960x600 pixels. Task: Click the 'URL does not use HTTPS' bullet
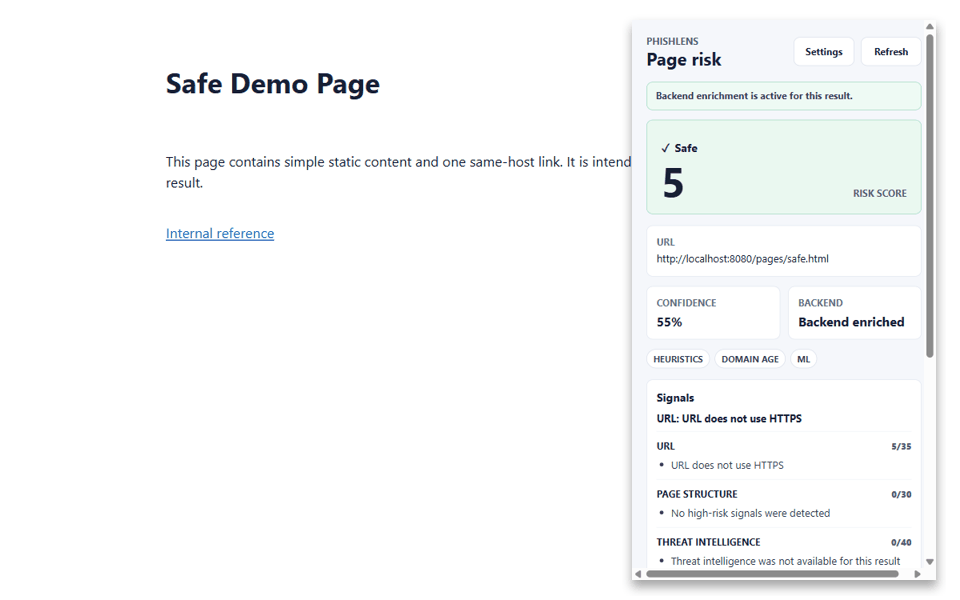[x=727, y=465]
